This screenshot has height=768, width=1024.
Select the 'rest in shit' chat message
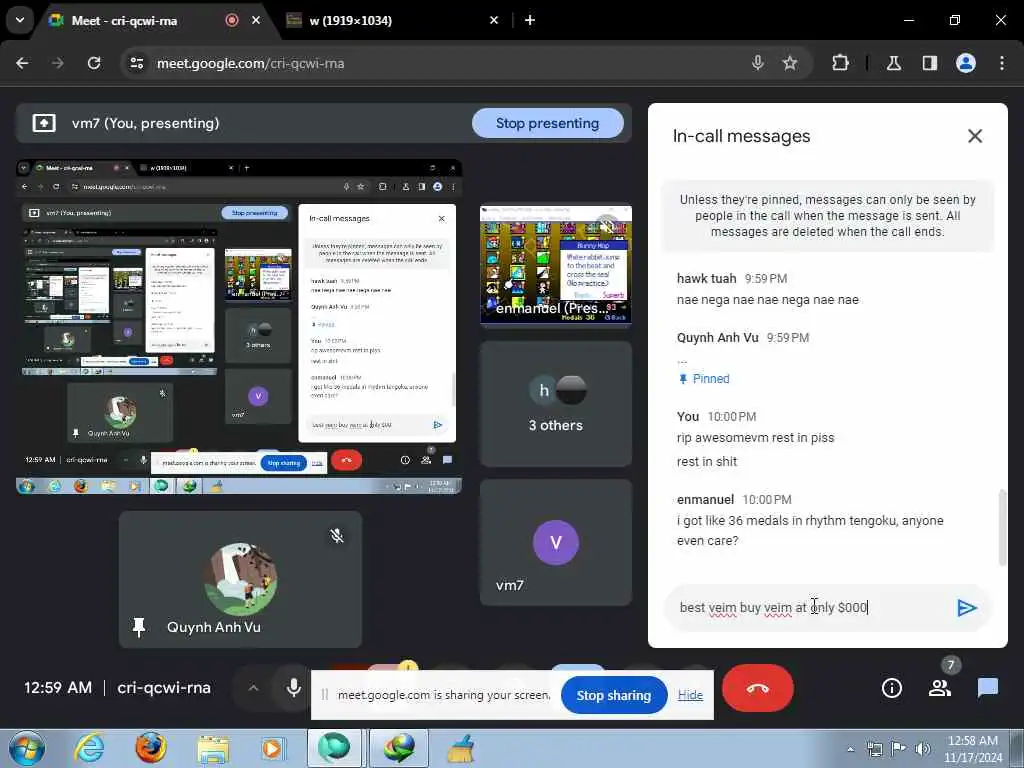[x=707, y=462]
